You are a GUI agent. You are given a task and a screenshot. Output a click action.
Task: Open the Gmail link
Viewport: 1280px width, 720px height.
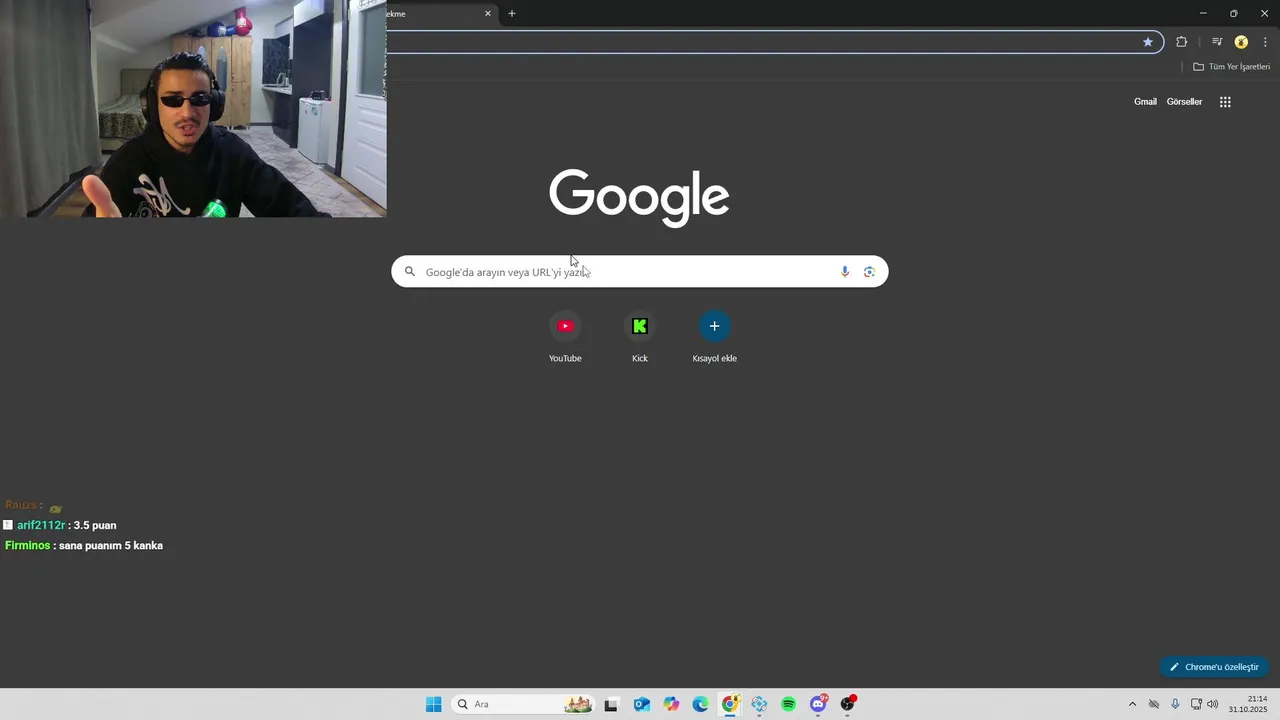click(1145, 102)
